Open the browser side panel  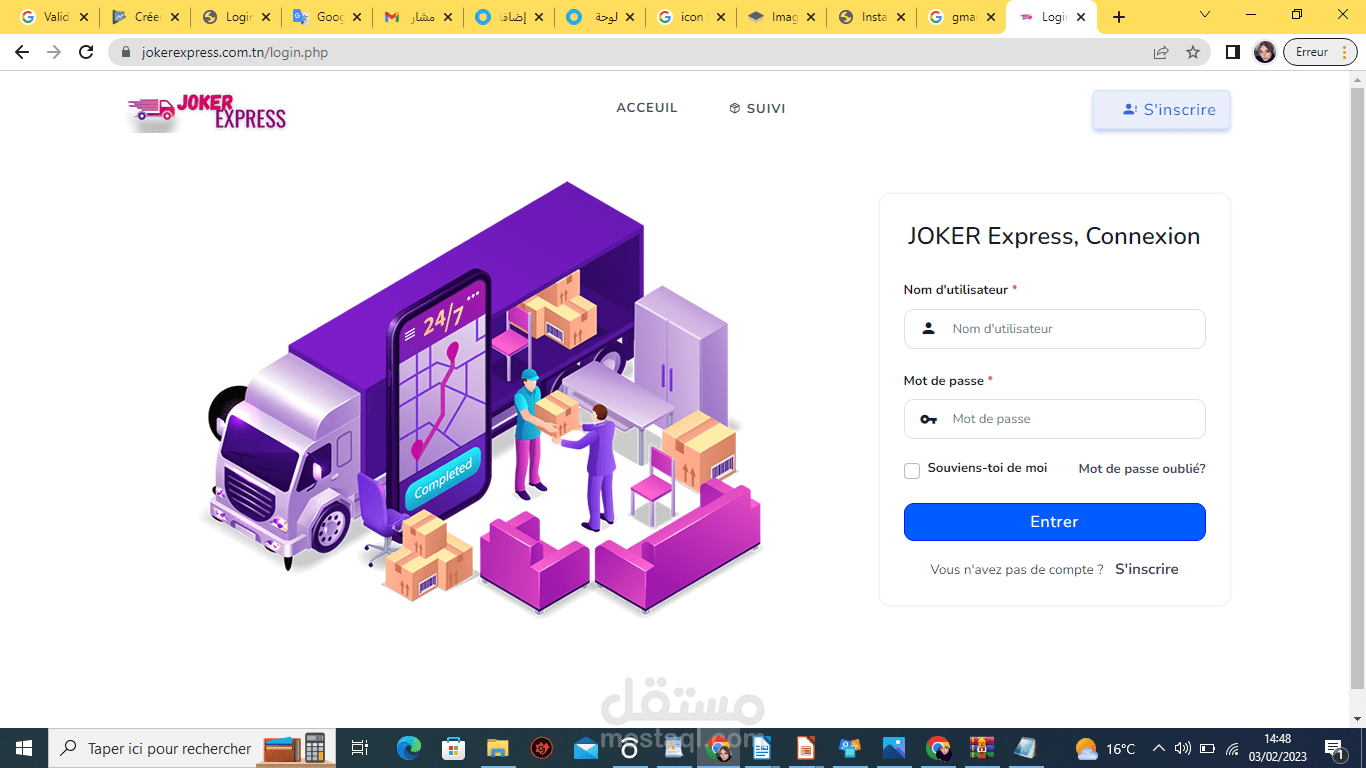1232,52
